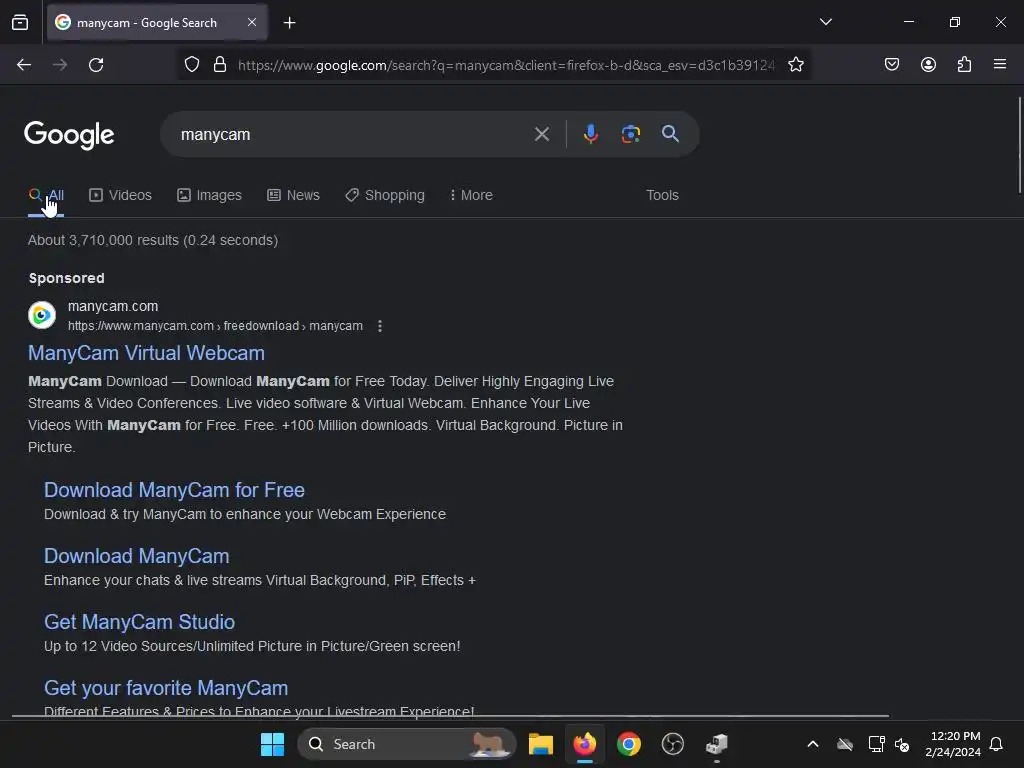Open the Download ManyCam sitelink
The image size is (1024, 768).
136,556
